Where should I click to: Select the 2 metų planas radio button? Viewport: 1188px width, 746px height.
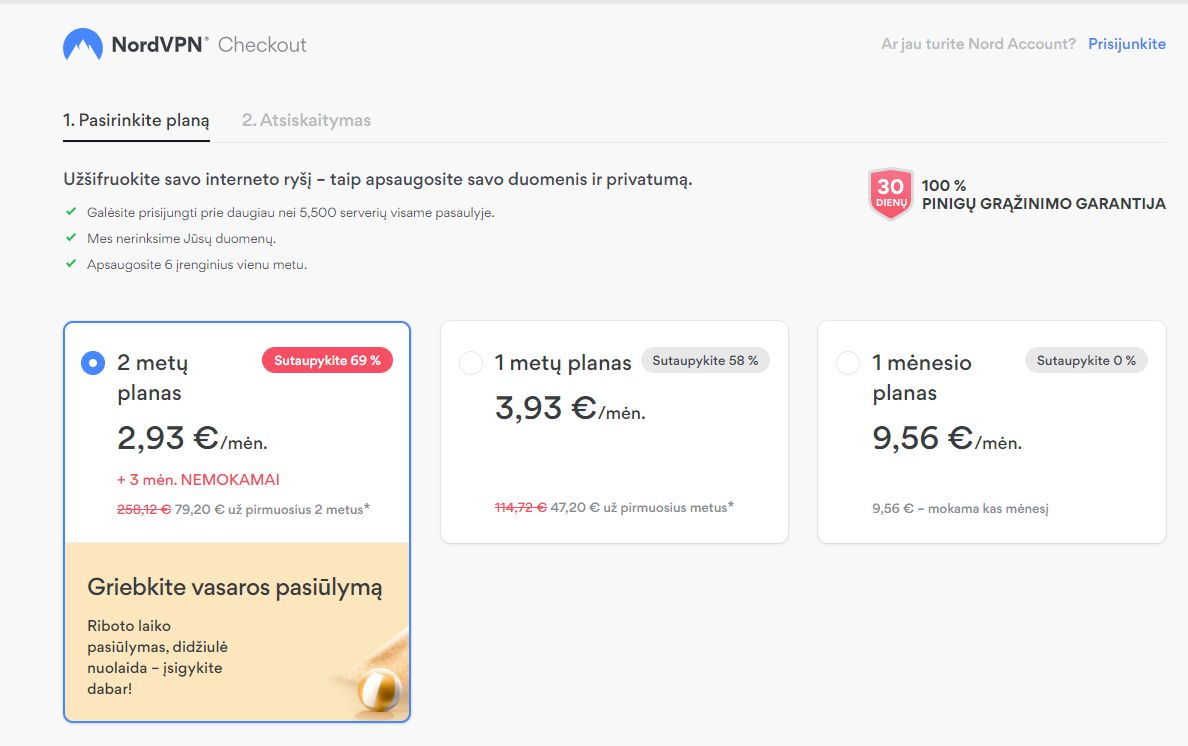[x=93, y=363]
